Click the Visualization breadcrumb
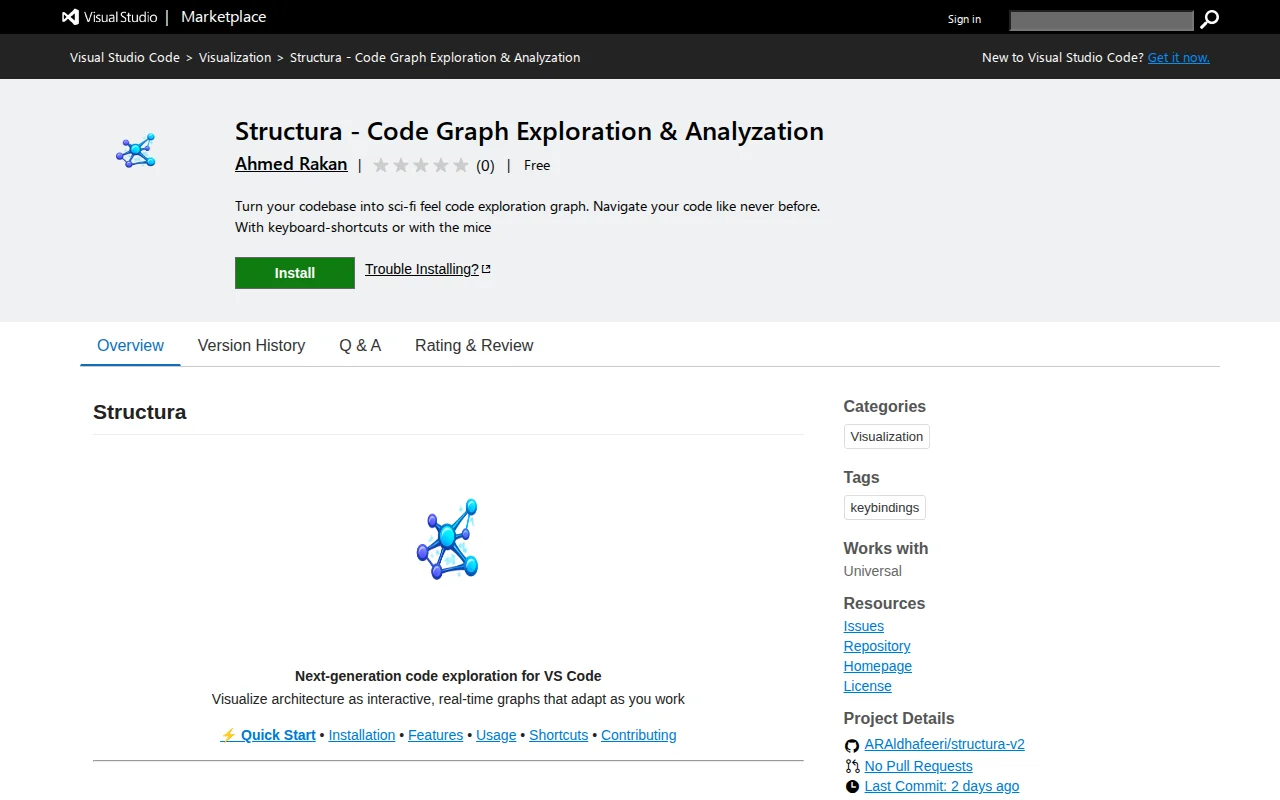Viewport: 1280px width, 800px height. pos(235,58)
